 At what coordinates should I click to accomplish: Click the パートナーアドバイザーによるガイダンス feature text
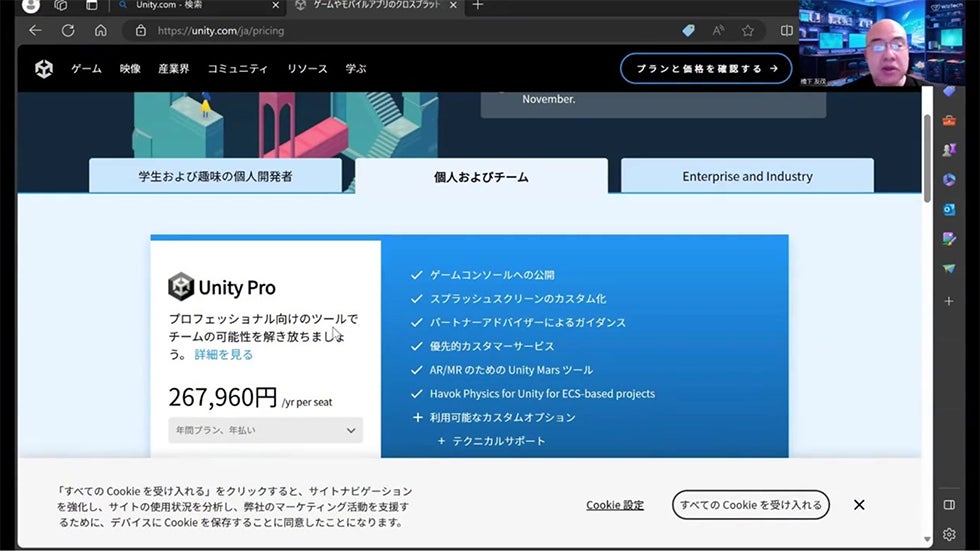pyautogui.click(x=528, y=322)
